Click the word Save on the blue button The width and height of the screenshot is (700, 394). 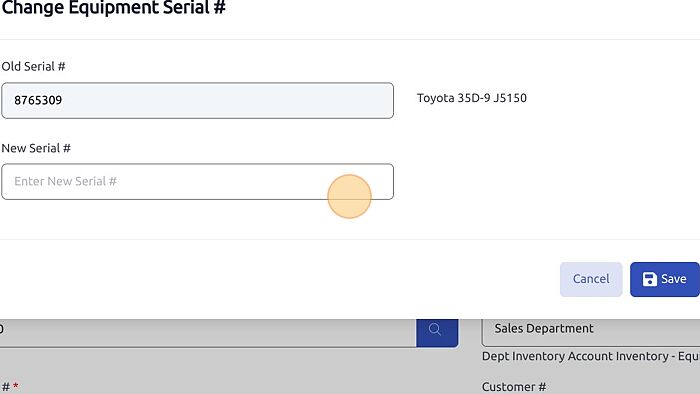pos(673,279)
